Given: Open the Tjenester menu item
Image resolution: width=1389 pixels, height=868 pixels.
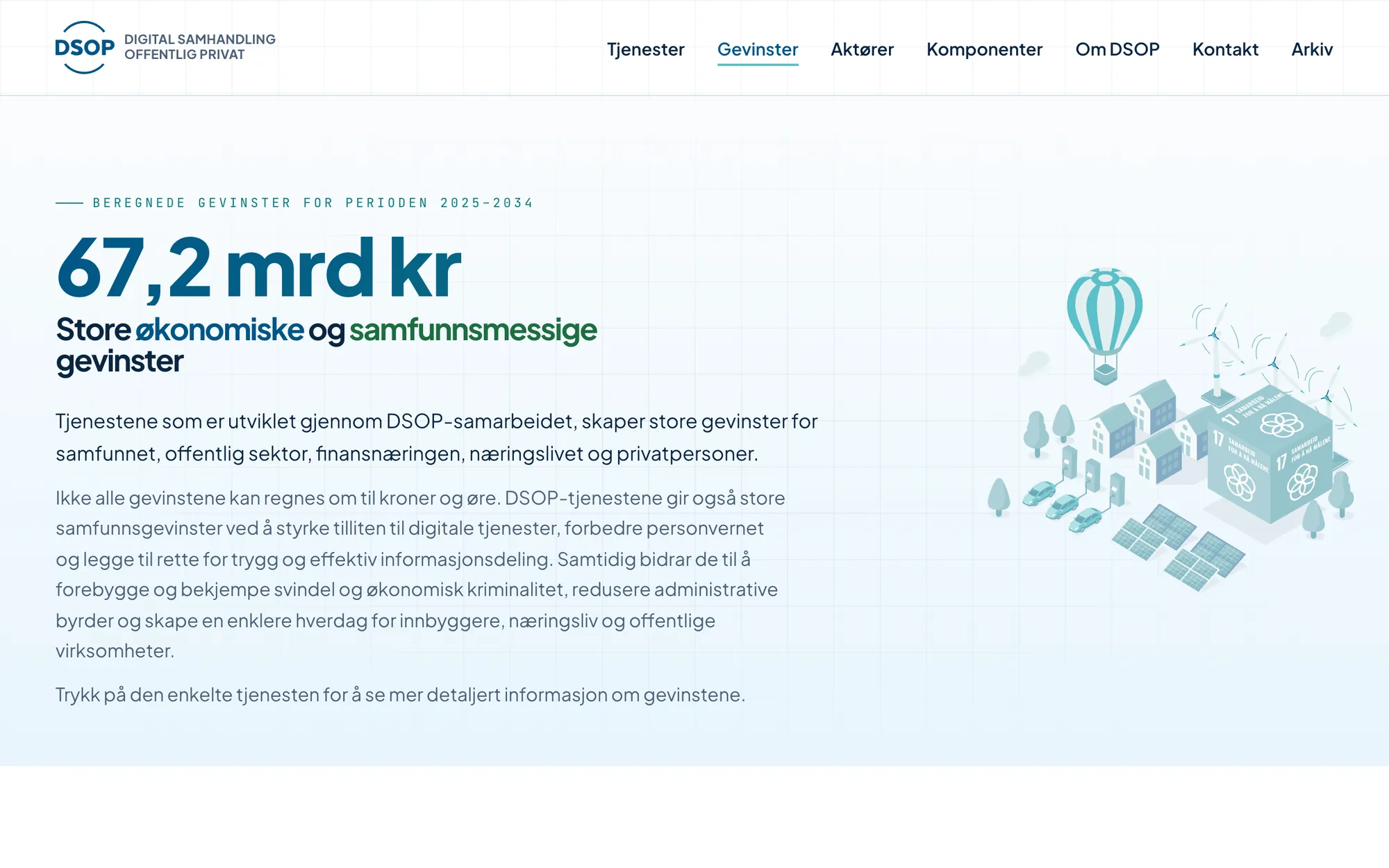Looking at the screenshot, I should (645, 49).
